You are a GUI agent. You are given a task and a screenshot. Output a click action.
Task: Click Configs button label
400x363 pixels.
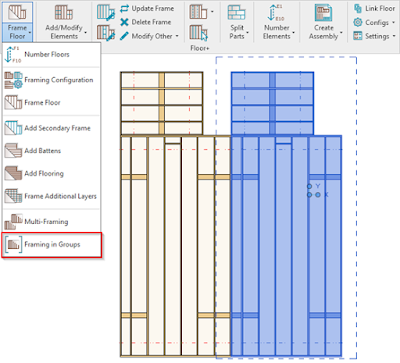377,22
